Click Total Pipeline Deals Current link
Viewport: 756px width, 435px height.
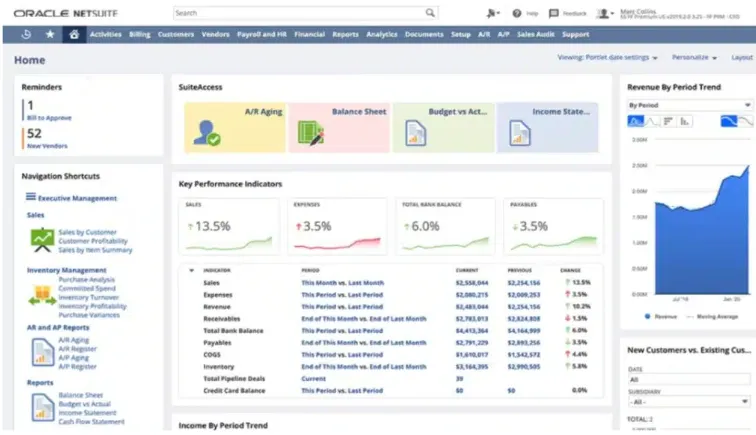coord(313,379)
